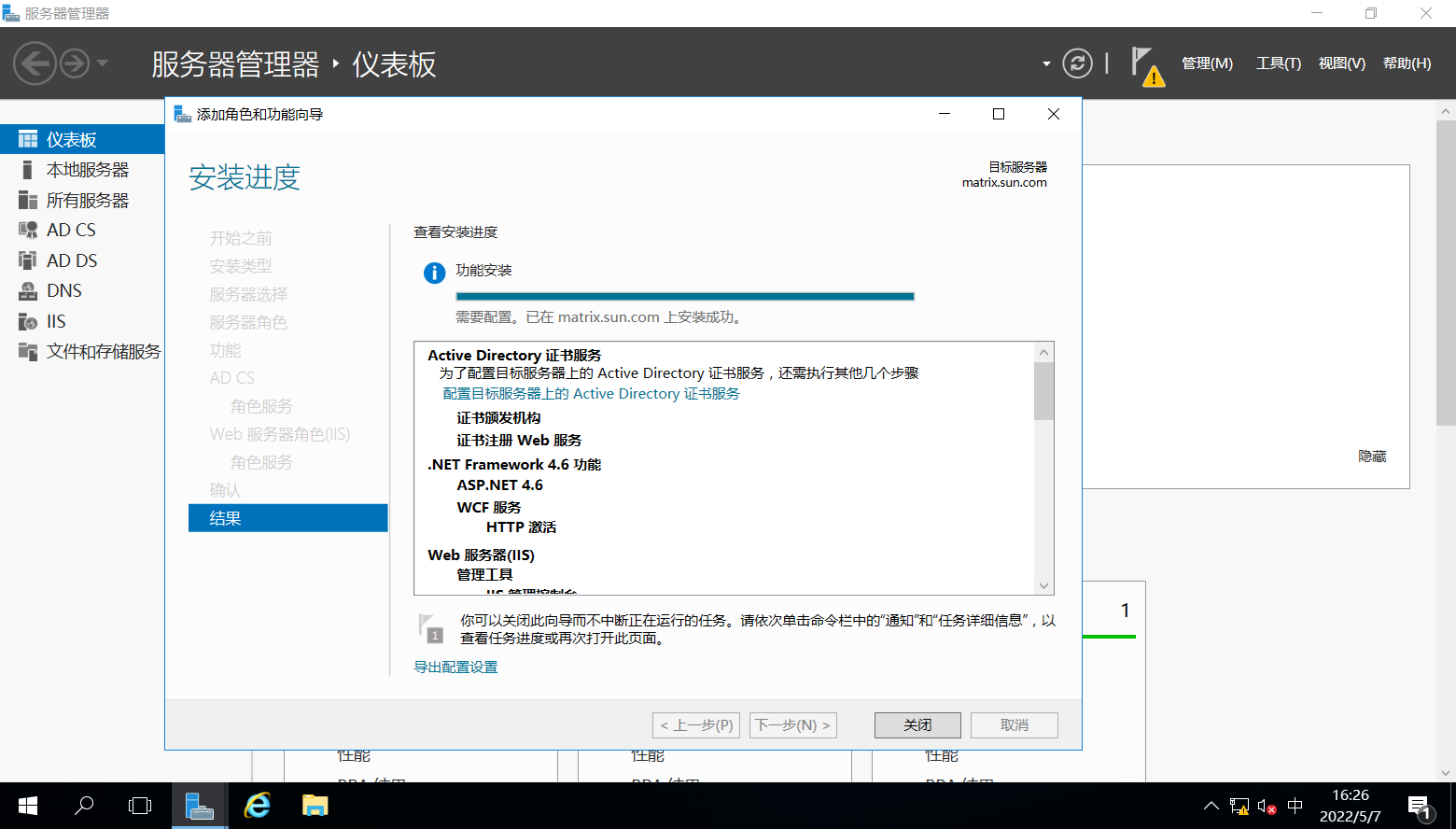Image resolution: width=1456 pixels, height=829 pixels.
Task: Open the 管理(M) menu
Action: (x=1207, y=63)
